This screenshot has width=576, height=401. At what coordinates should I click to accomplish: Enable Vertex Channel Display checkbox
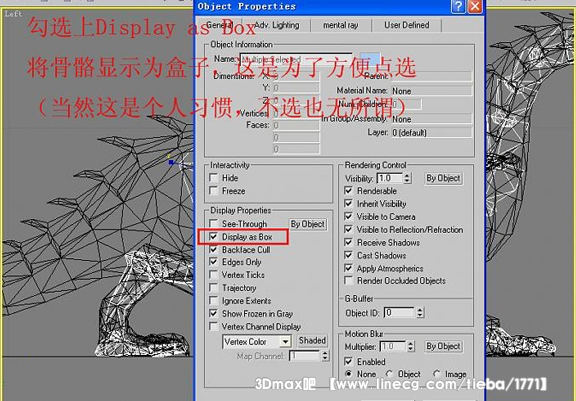(x=213, y=326)
